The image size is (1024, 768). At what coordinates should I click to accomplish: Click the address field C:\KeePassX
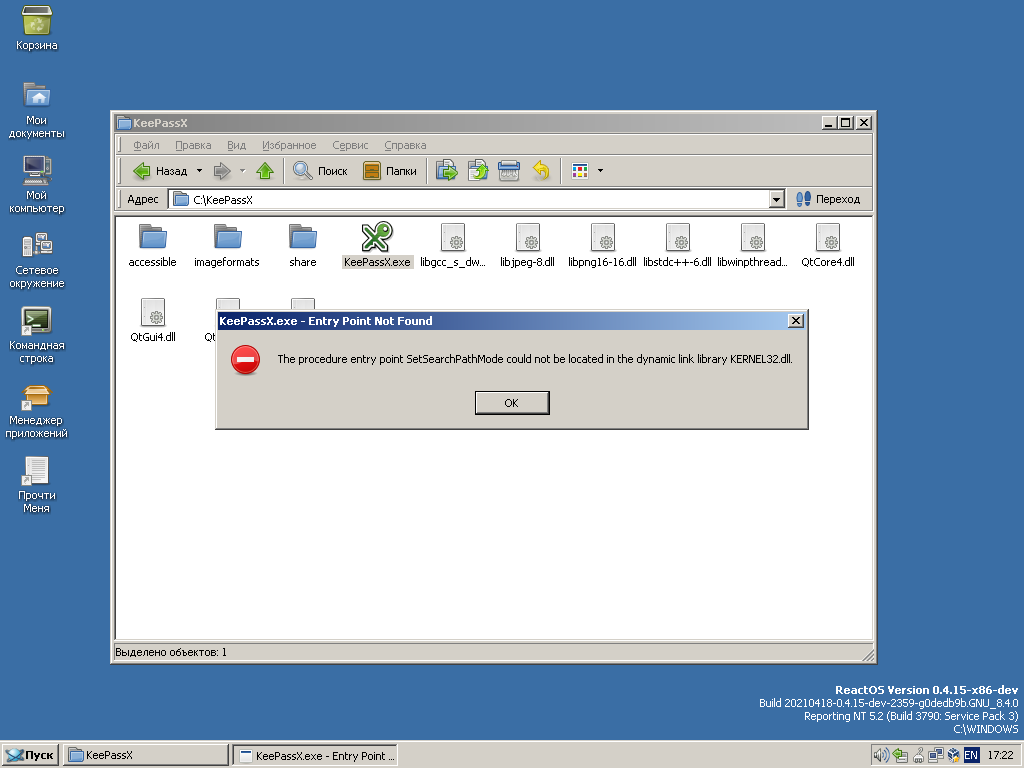(469, 199)
